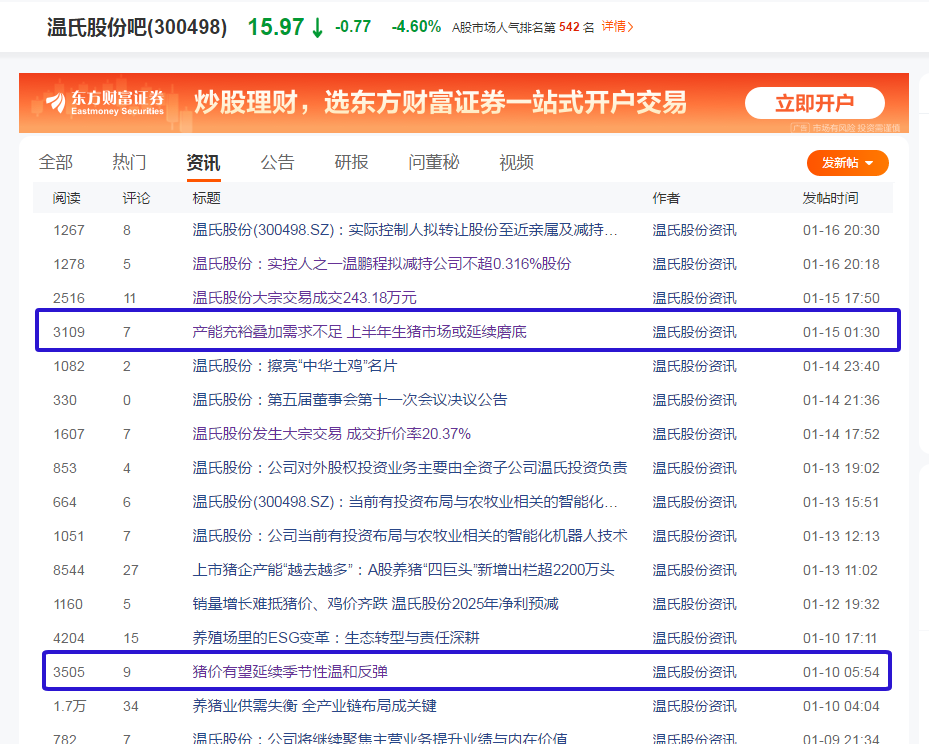Open the 研报 tab
Viewport: 929px width, 744px height.
351,163
